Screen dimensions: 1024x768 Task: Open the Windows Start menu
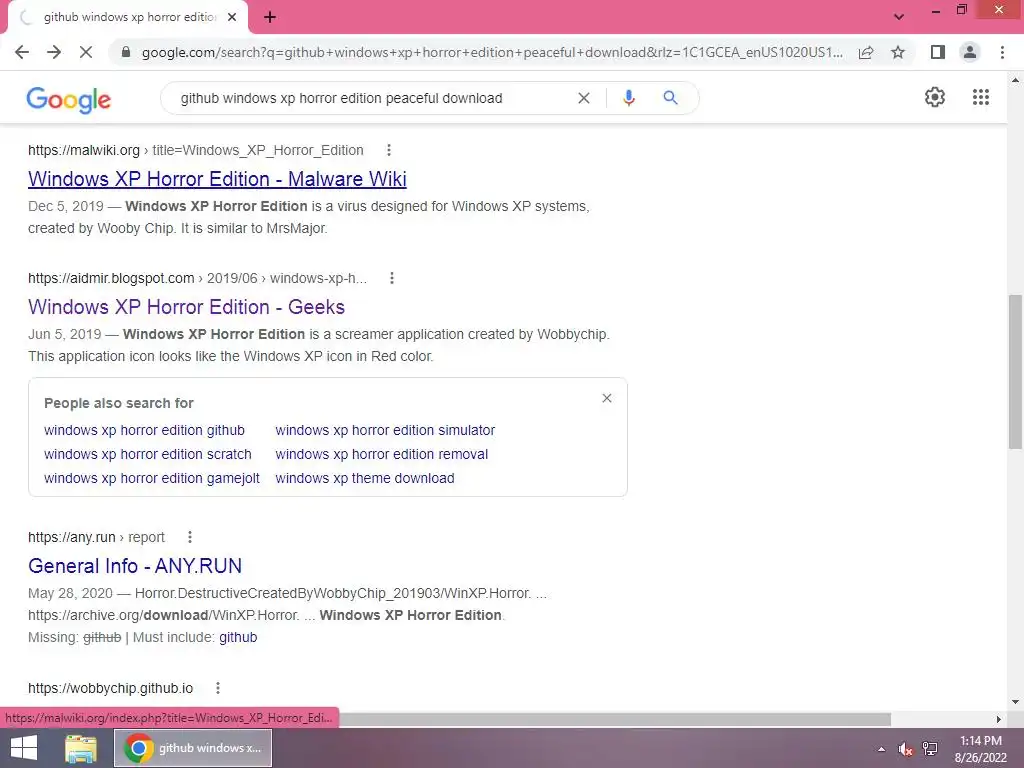[x=24, y=748]
